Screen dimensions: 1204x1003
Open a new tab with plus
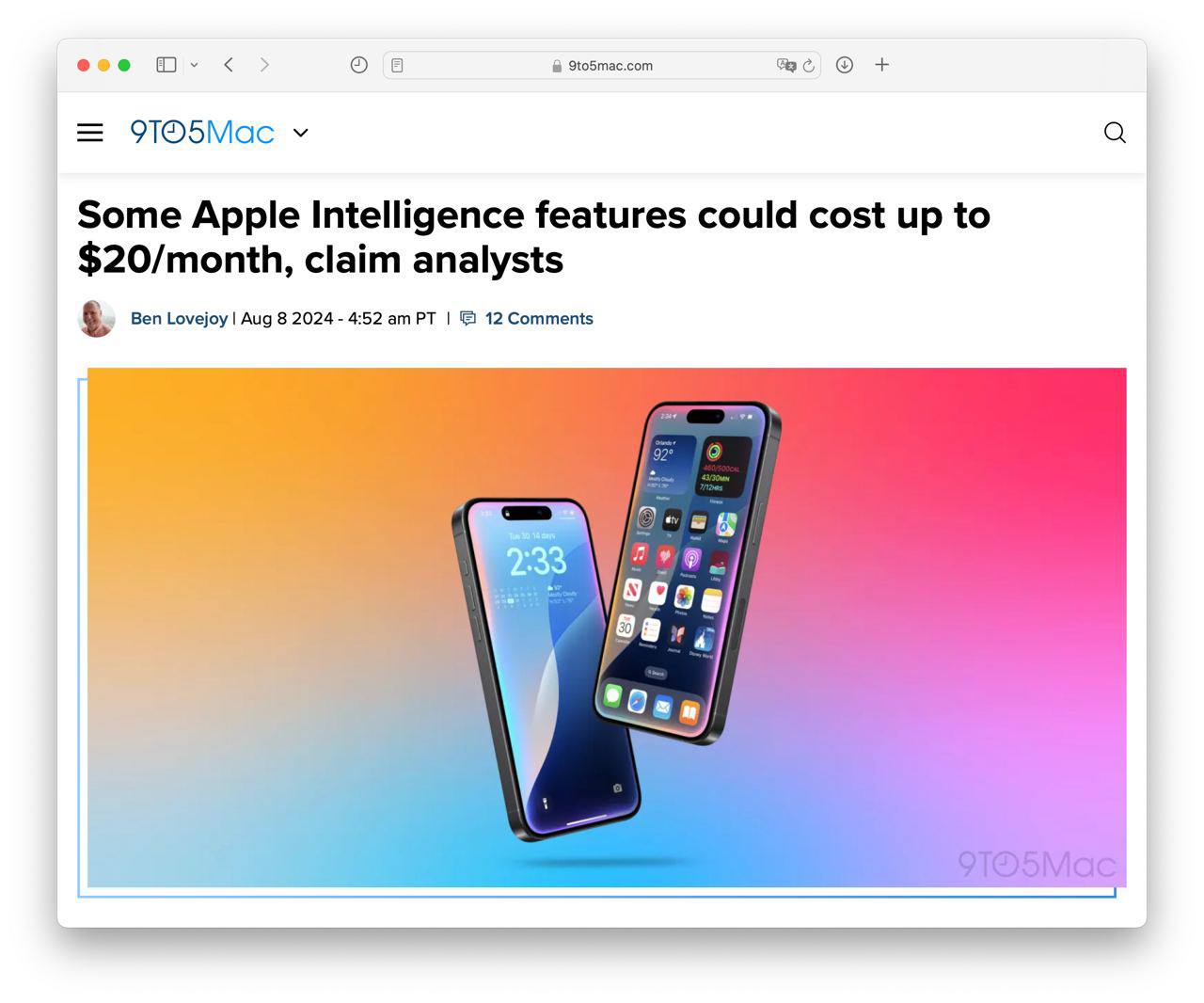point(881,65)
